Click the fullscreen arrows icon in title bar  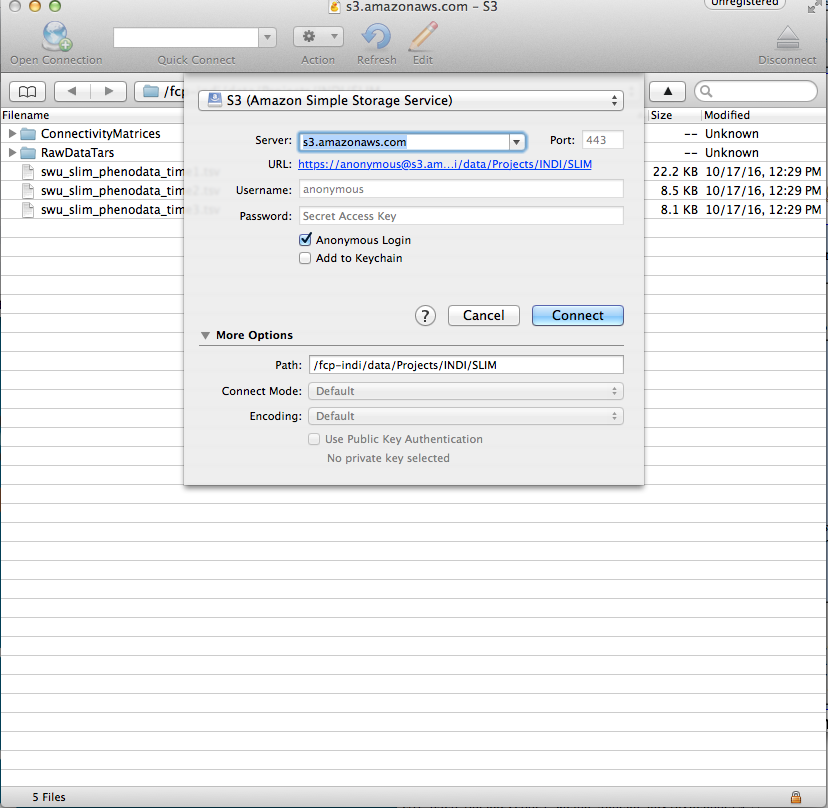[x=815, y=6]
